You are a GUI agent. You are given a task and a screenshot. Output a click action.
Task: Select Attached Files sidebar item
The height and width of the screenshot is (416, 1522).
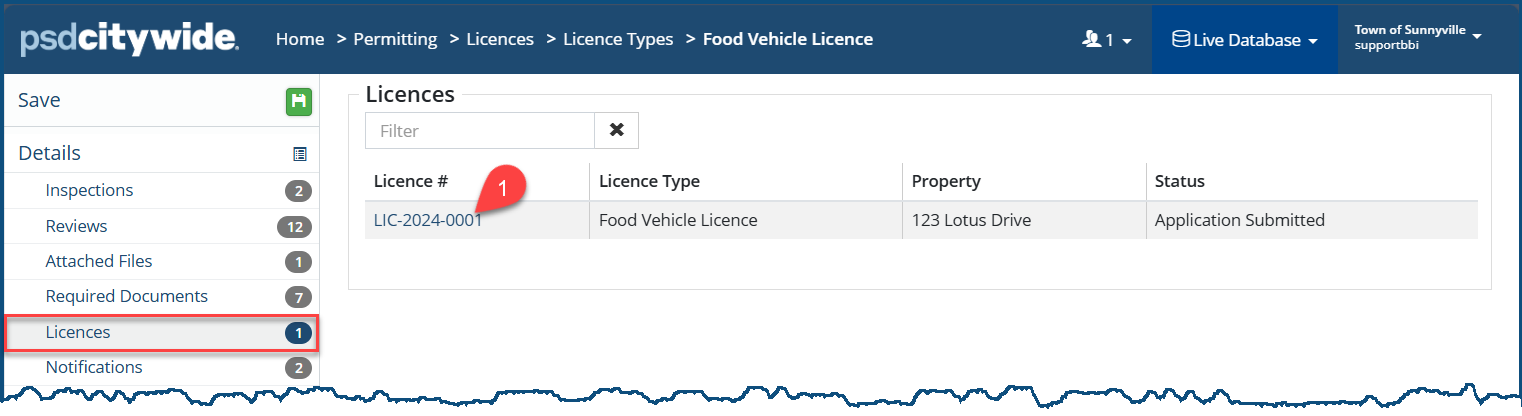coord(99,261)
